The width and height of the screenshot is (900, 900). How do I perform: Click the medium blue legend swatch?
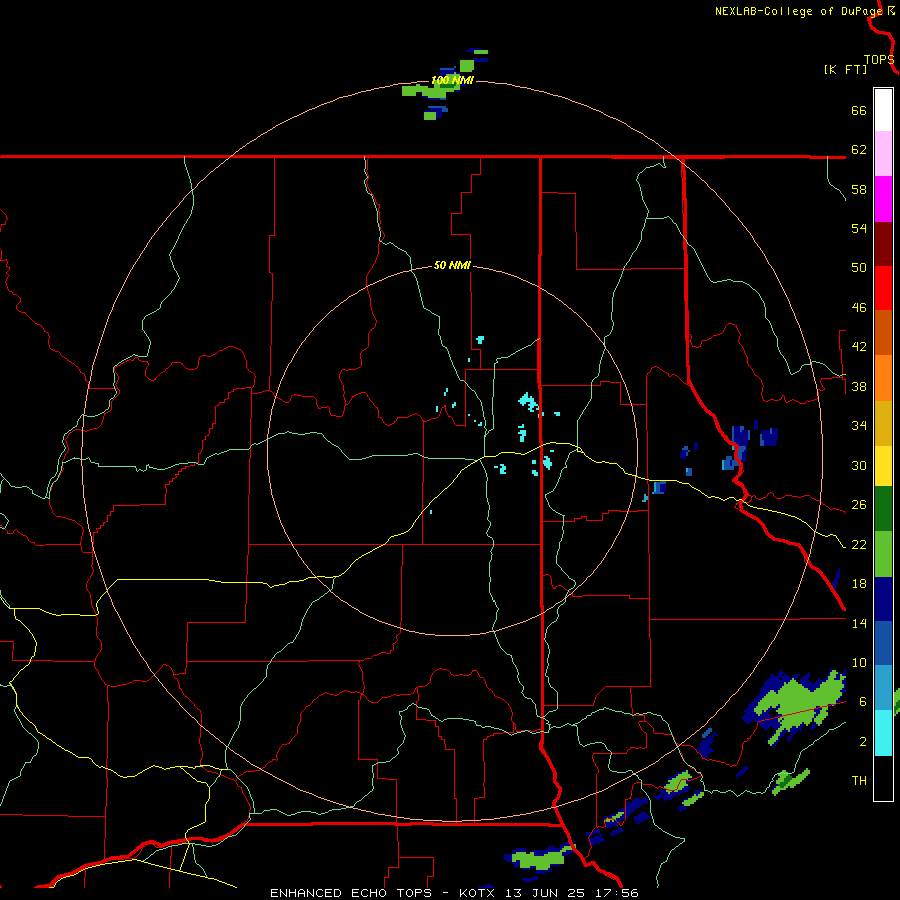point(883,643)
